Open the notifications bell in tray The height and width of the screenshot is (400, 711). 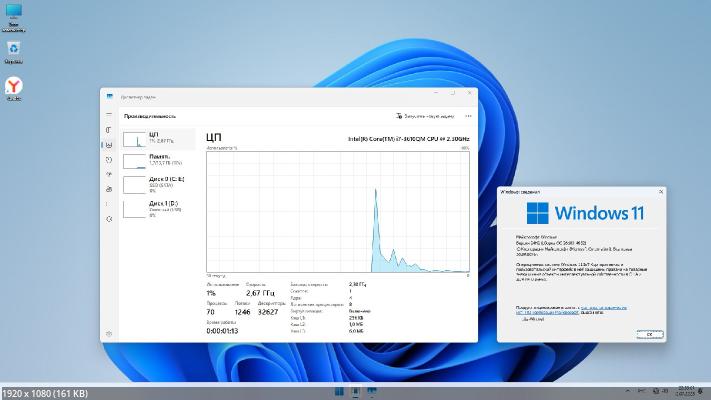click(x=701, y=391)
